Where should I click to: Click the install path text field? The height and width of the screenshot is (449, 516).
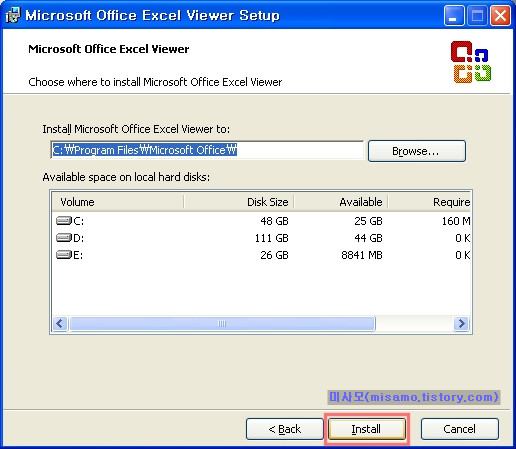tap(207, 150)
